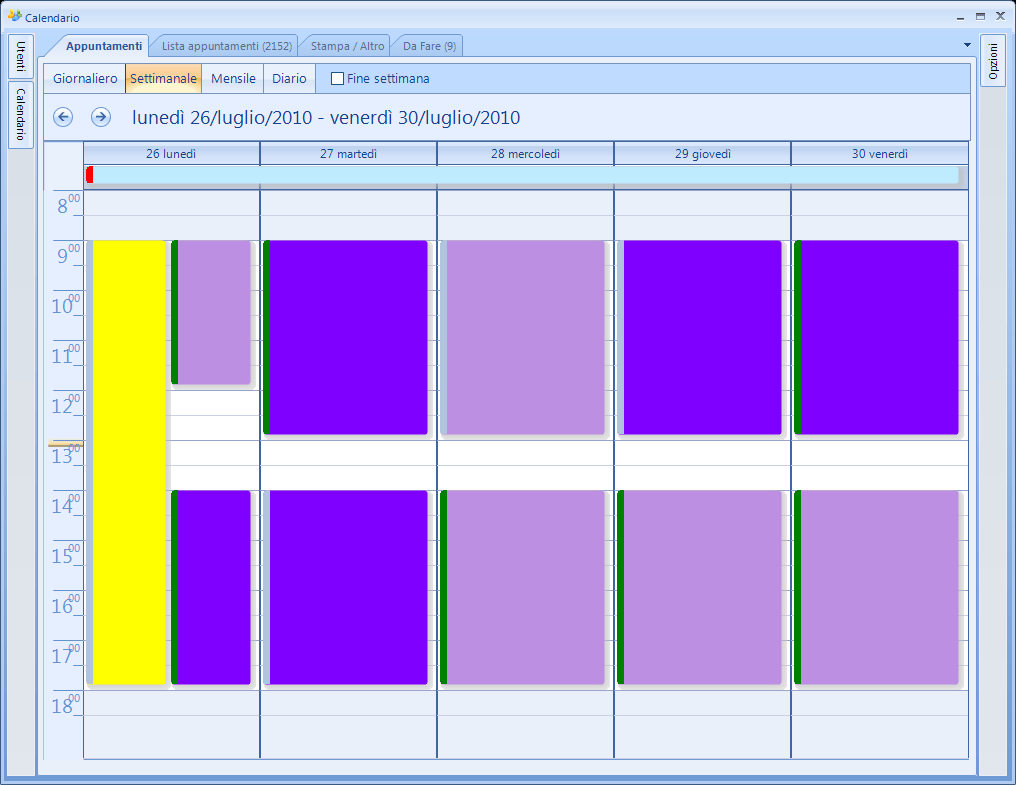This screenshot has height=785, width=1016.
Task: Select Wednesday afternoon light purple appointment
Action: coord(522,587)
